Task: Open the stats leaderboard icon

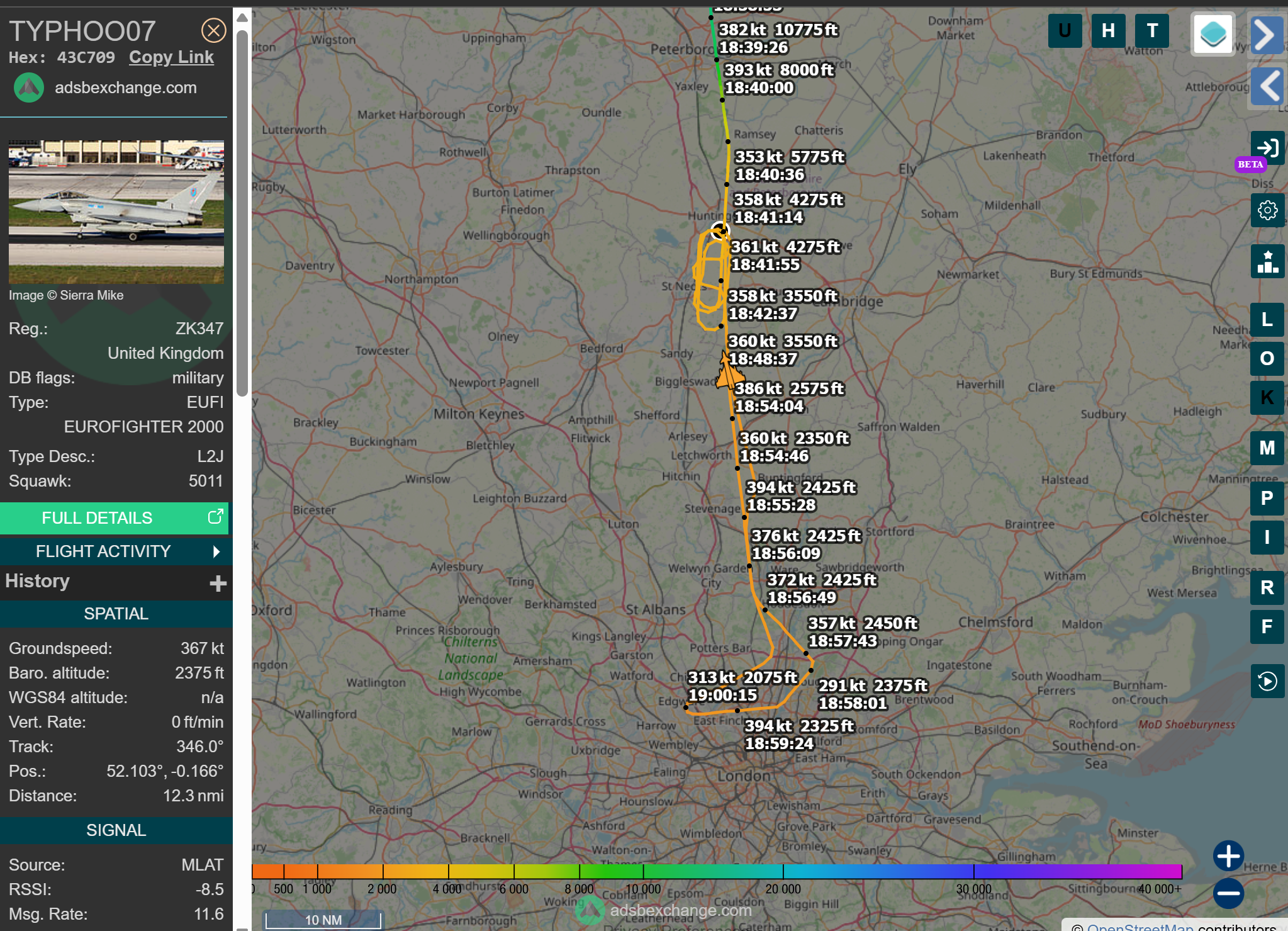Action: click(1267, 261)
